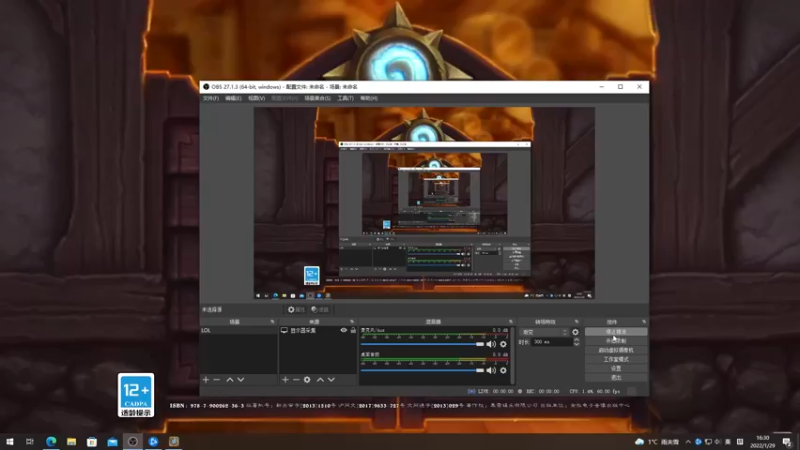The image size is (800, 450).
Task: Start the virtual camera button
Action: point(616,350)
